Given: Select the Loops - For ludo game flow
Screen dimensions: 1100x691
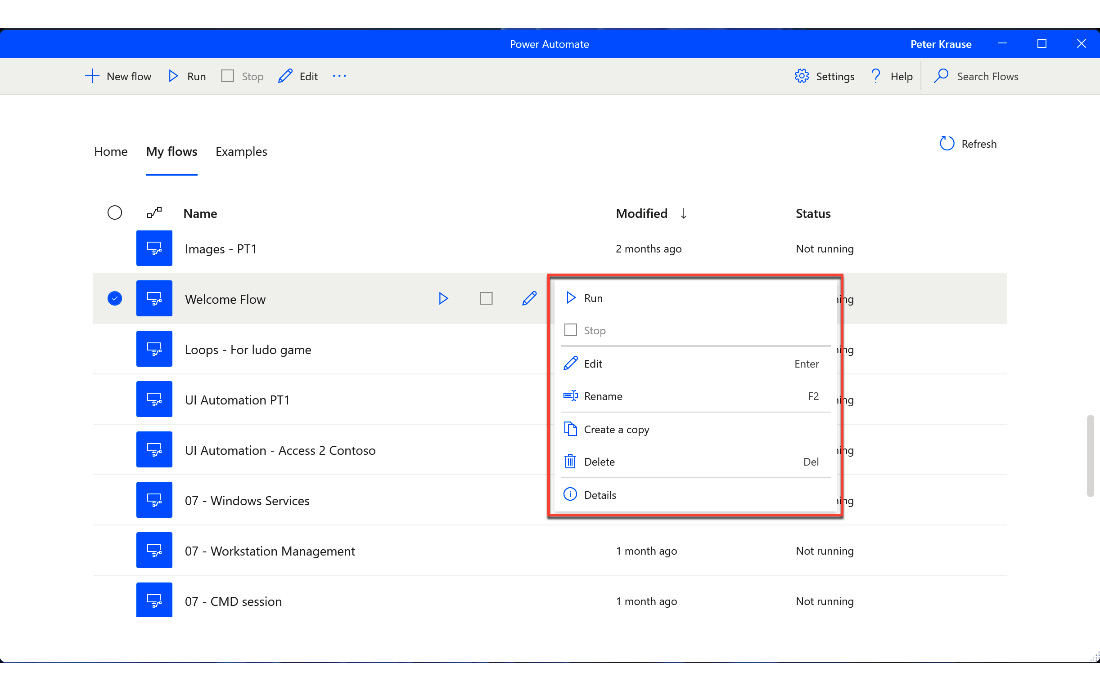Looking at the screenshot, I should 248,350.
